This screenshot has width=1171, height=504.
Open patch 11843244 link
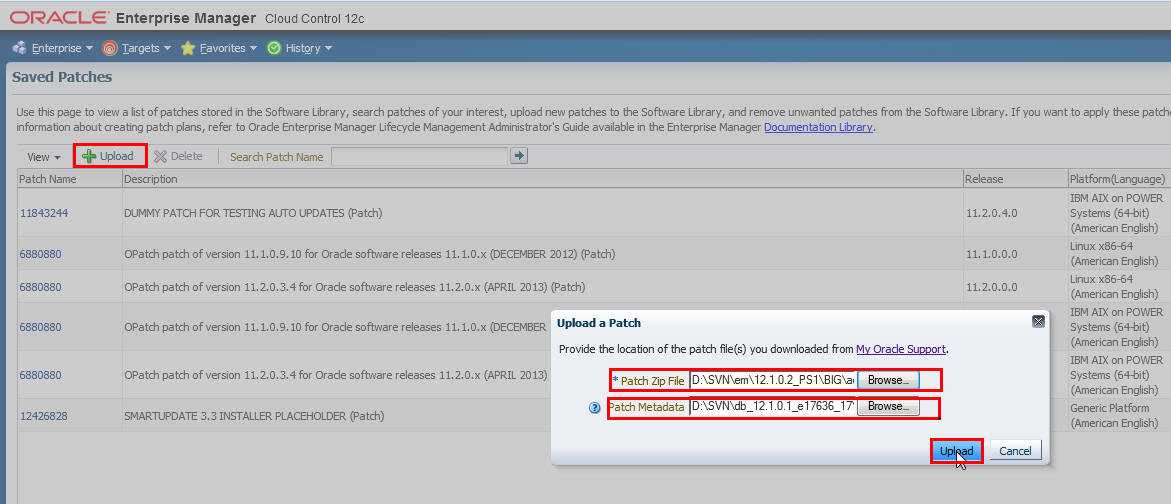coord(43,213)
